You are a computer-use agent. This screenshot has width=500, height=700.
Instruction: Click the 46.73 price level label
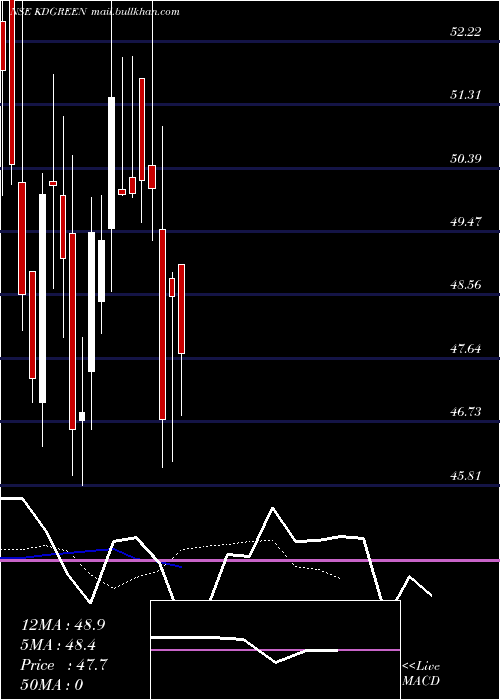466,412
